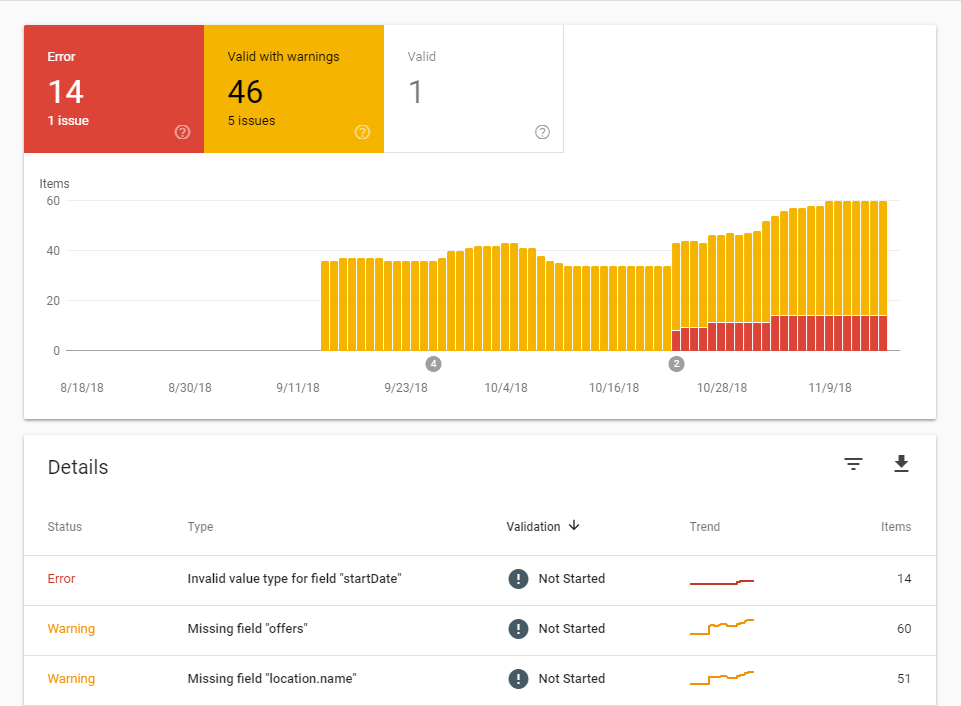The height and width of the screenshot is (706, 961).
Task: Click the Not Started icon for the startDate error
Action: (x=518, y=578)
